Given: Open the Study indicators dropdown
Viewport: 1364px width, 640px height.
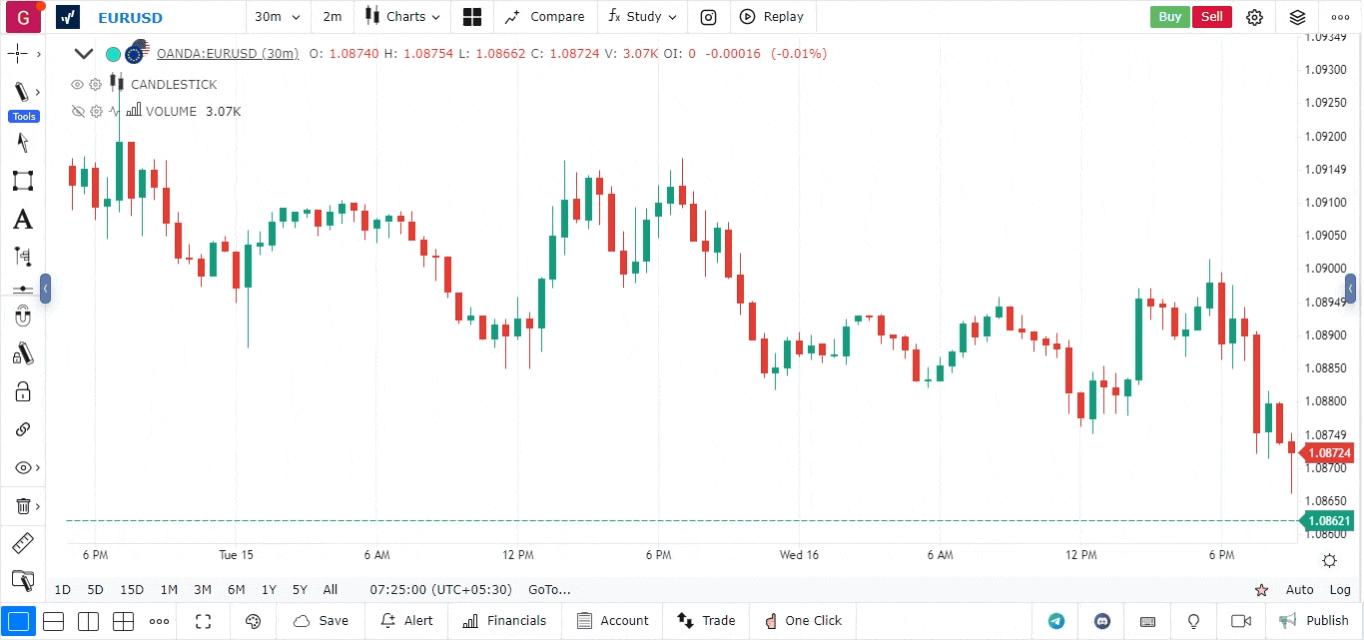Looking at the screenshot, I should (x=642, y=17).
